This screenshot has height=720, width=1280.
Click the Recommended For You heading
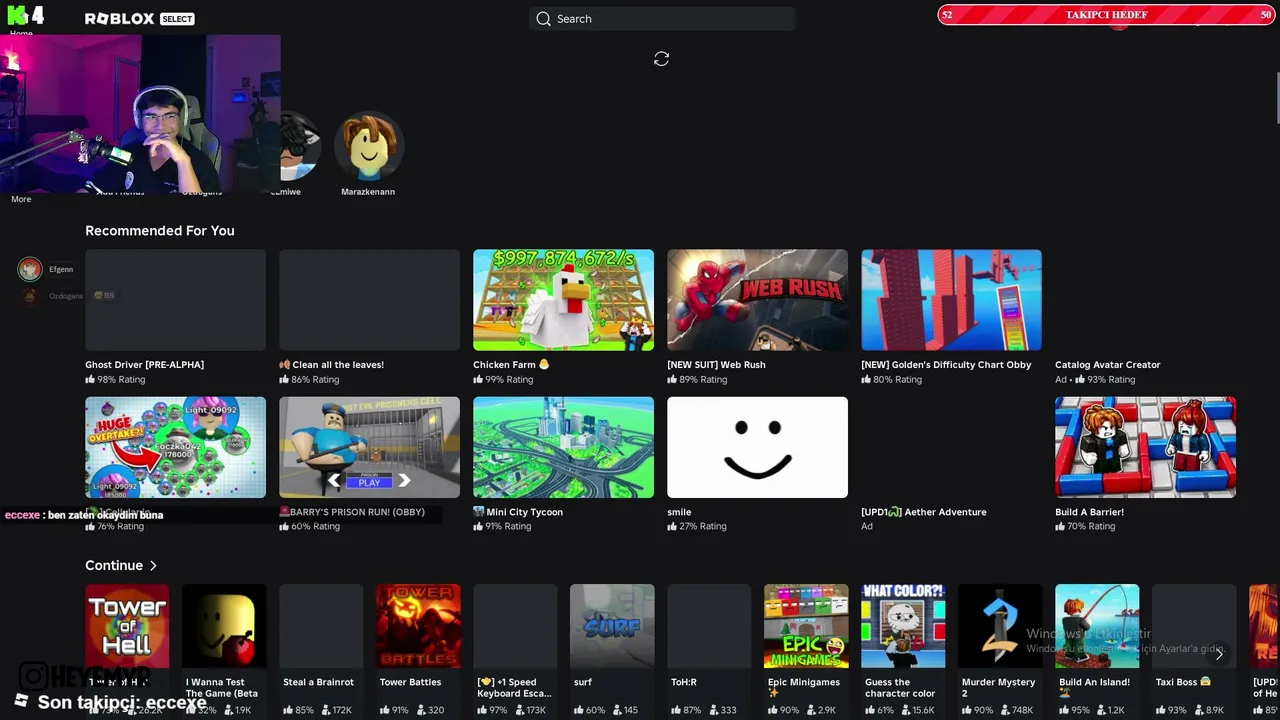coord(160,231)
